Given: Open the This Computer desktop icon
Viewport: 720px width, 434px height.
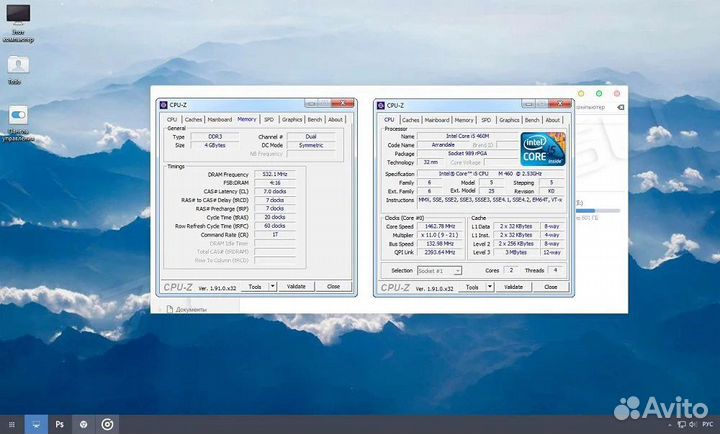Looking at the screenshot, I should pyautogui.click(x=18, y=15).
